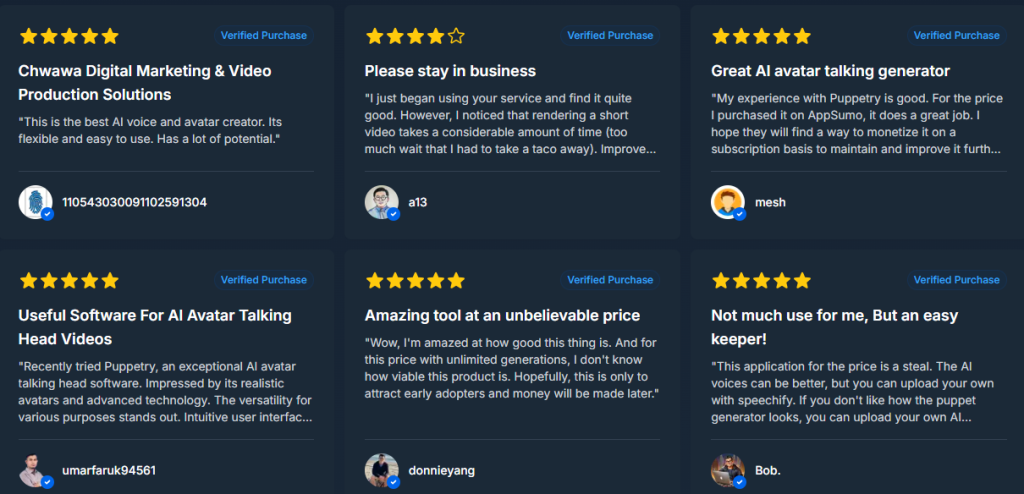Click a13's profile avatar
Image resolution: width=1024 pixels, height=494 pixels.
(381, 202)
